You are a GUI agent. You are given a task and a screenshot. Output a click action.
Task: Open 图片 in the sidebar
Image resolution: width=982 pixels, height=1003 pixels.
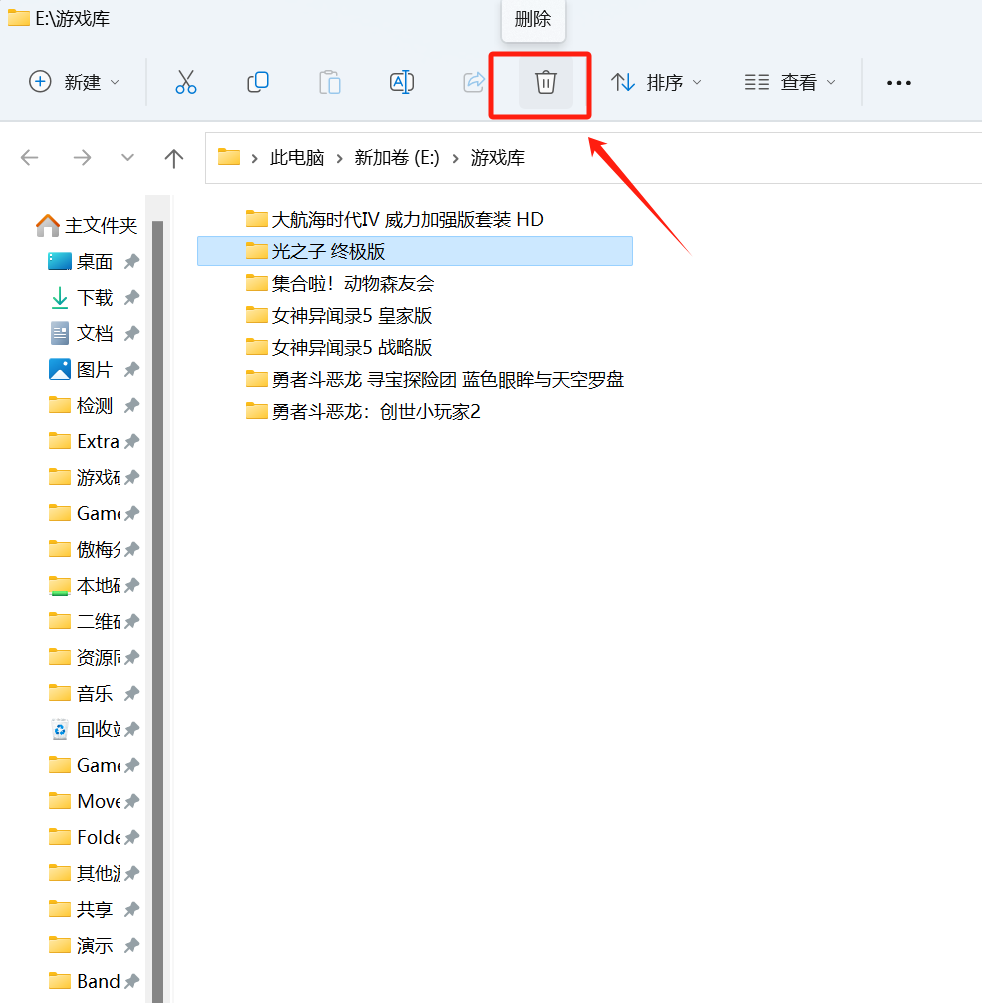[x=94, y=369]
